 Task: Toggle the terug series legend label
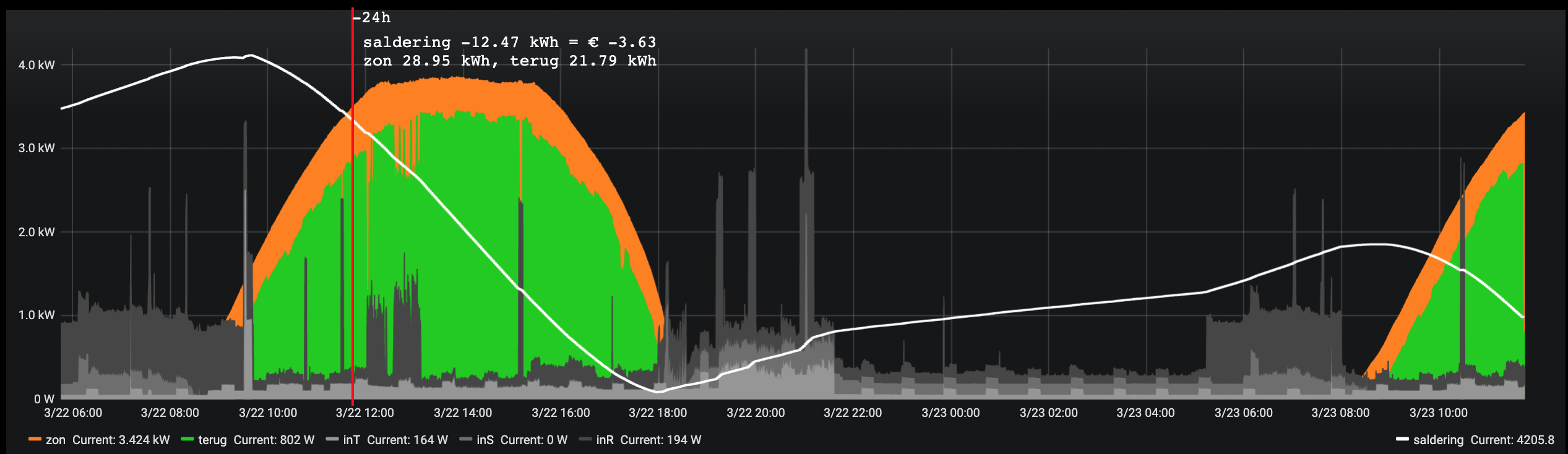(x=212, y=440)
